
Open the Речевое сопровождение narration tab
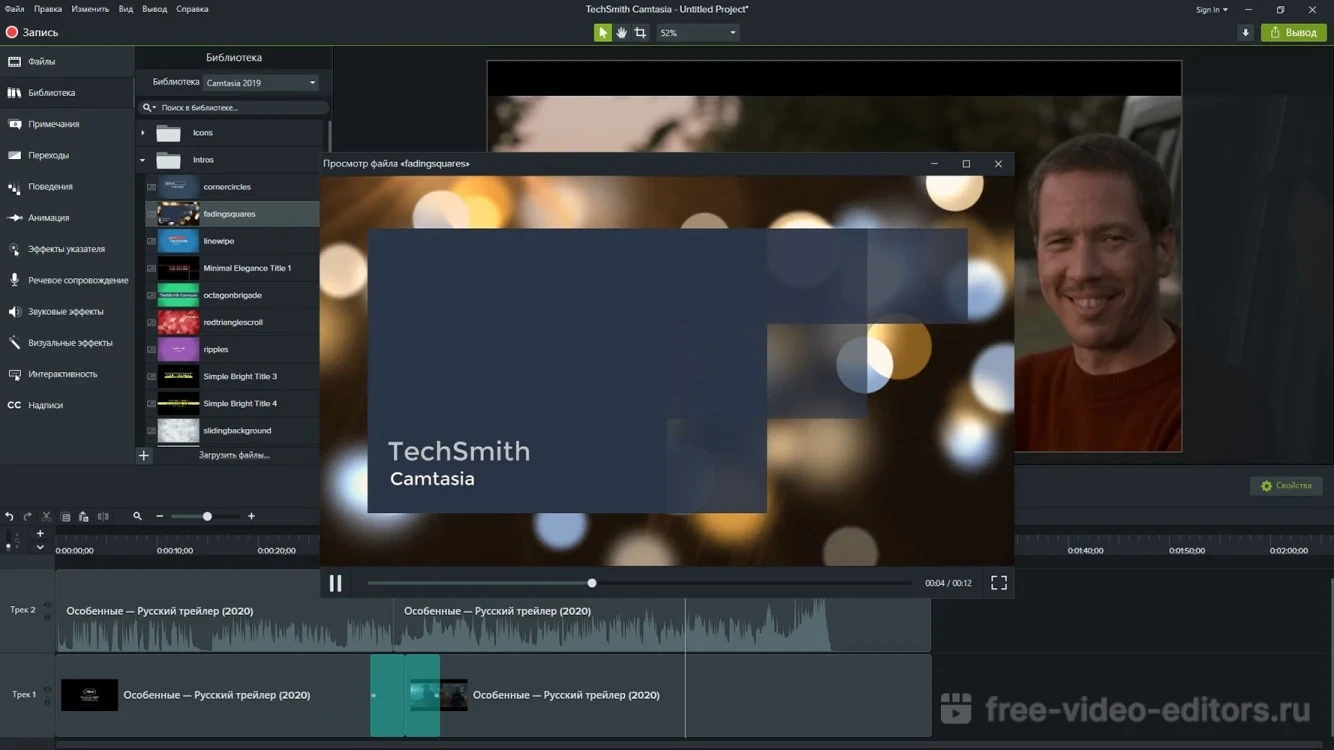pos(67,280)
